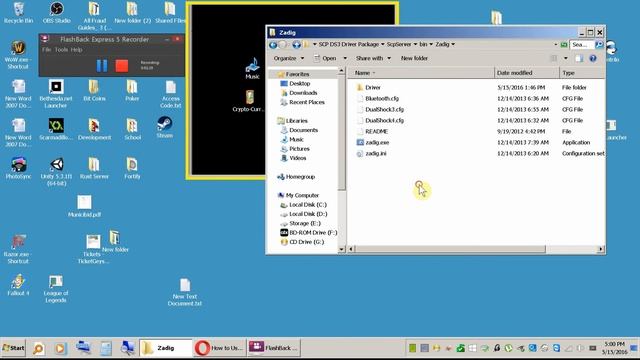Sort files by Date modified column

[x=527, y=73]
